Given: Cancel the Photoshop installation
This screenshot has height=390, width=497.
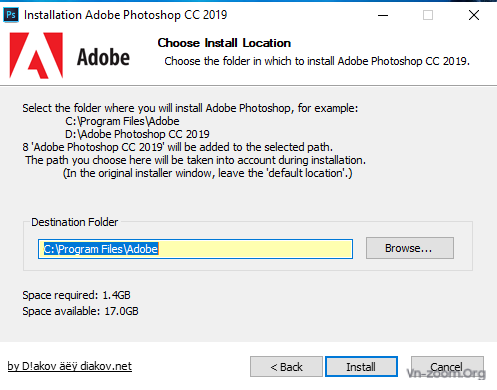Looking at the screenshot, I should pos(447,367).
